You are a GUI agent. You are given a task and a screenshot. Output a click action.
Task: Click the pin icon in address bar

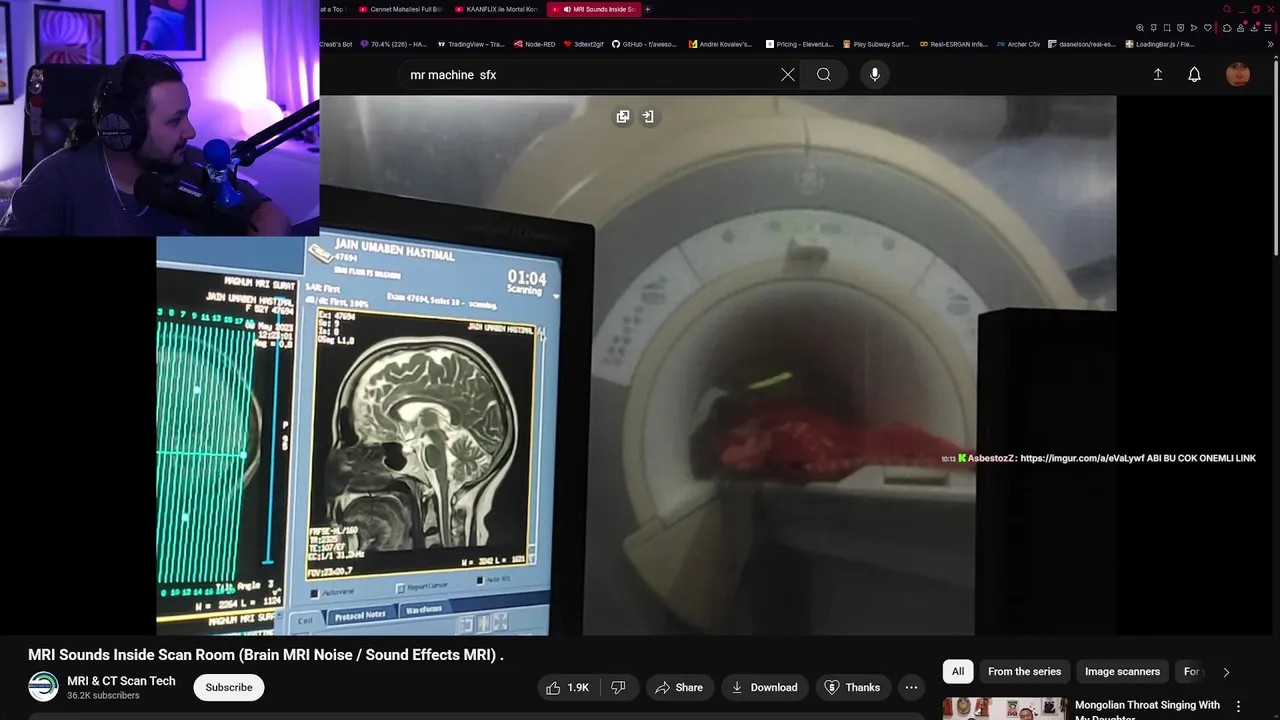[x=1154, y=27]
